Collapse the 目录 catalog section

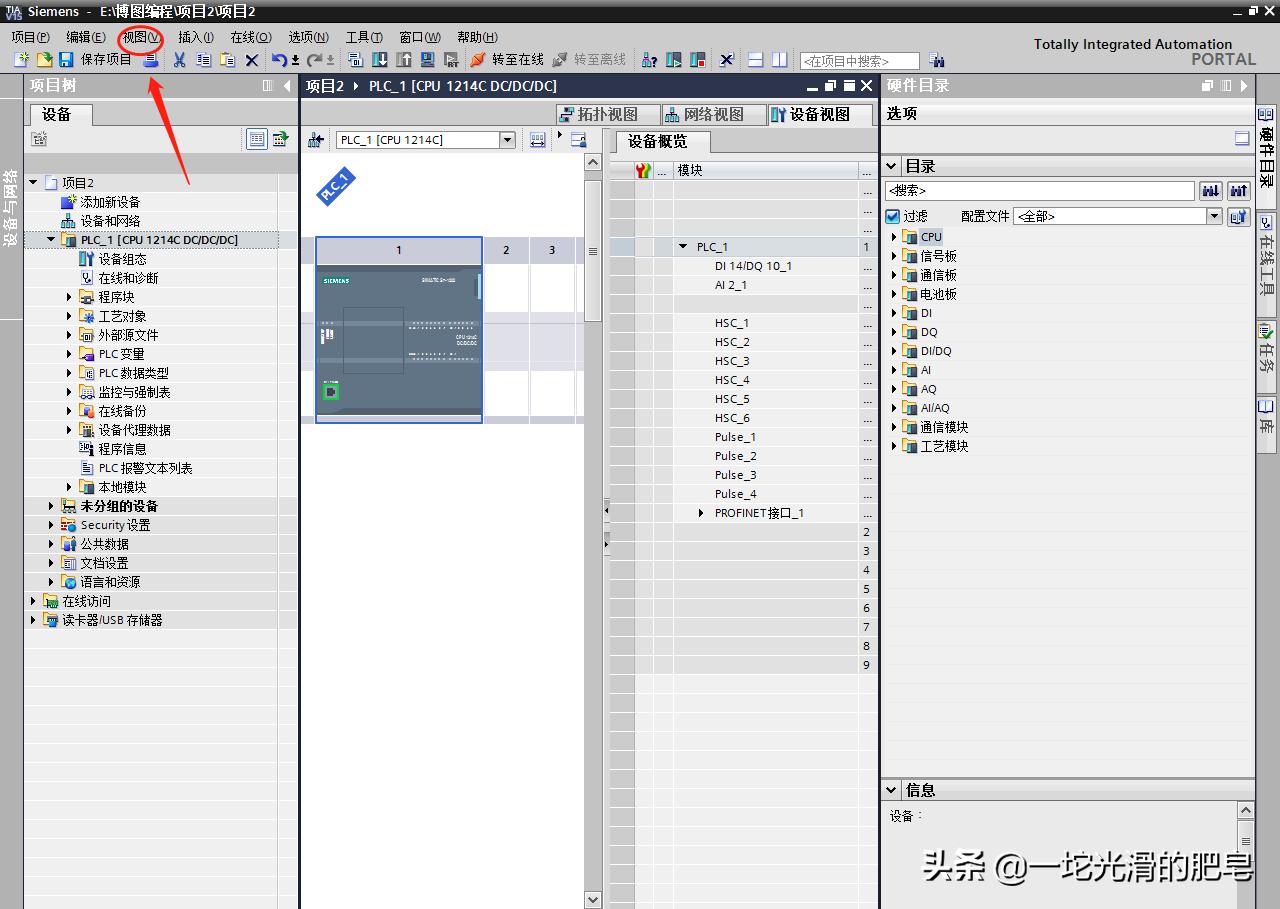tap(891, 166)
